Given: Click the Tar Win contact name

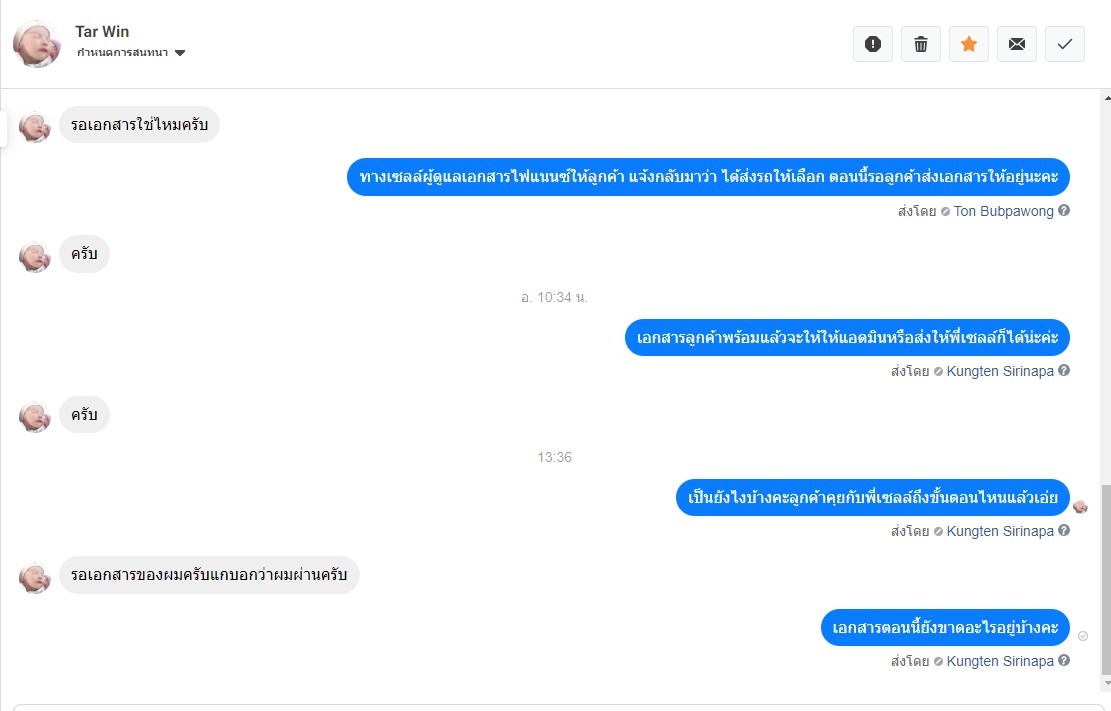Looking at the screenshot, I should [102, 31].
